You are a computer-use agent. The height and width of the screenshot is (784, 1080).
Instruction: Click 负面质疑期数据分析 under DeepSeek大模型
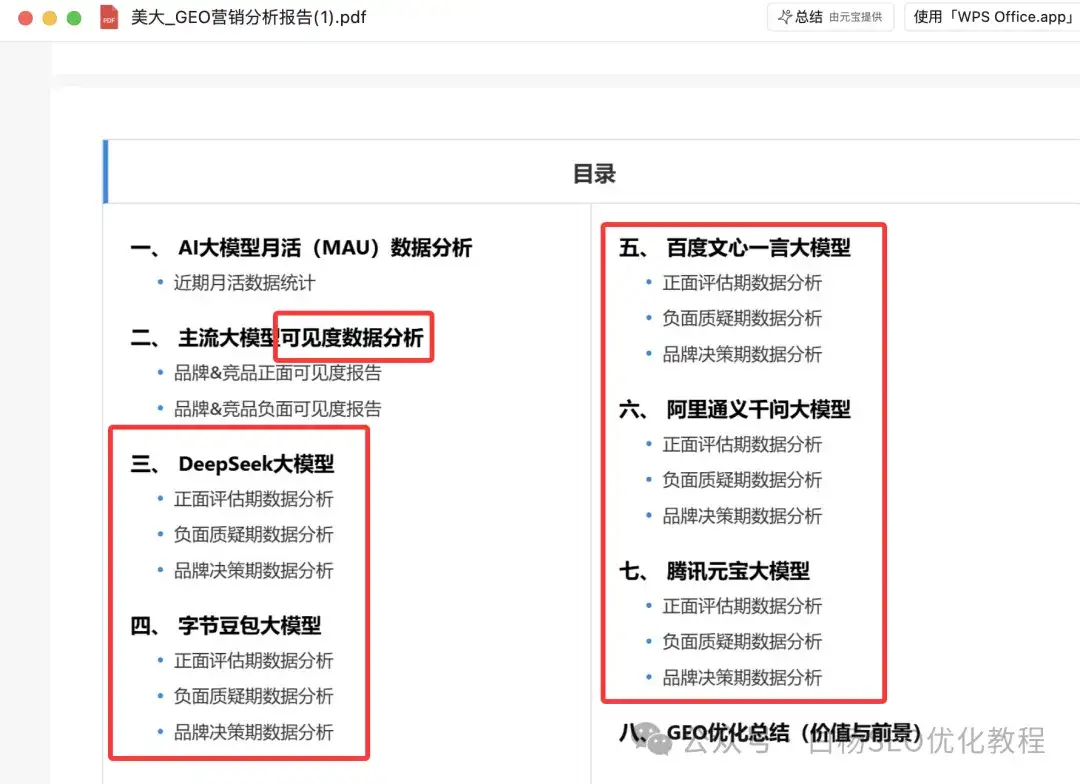(253, 535)
